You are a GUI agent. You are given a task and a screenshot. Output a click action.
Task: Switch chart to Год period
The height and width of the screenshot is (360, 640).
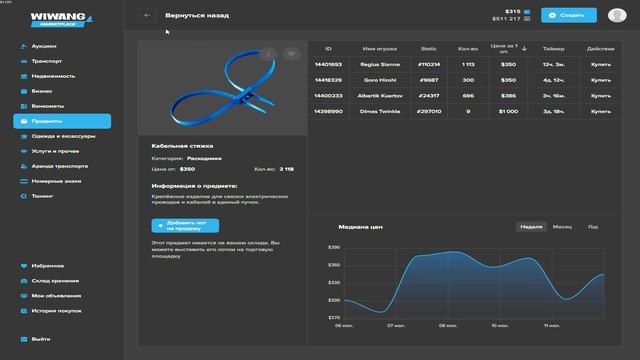(593, 227)
